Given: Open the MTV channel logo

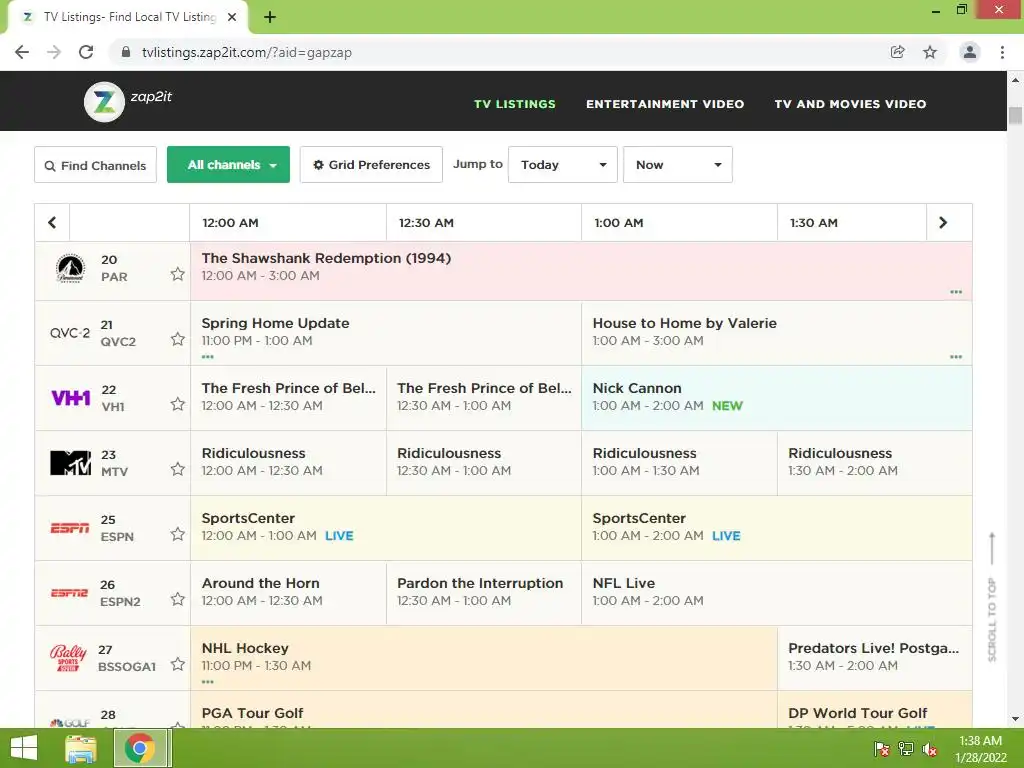Looking at the screenshot, I should 71,462.
